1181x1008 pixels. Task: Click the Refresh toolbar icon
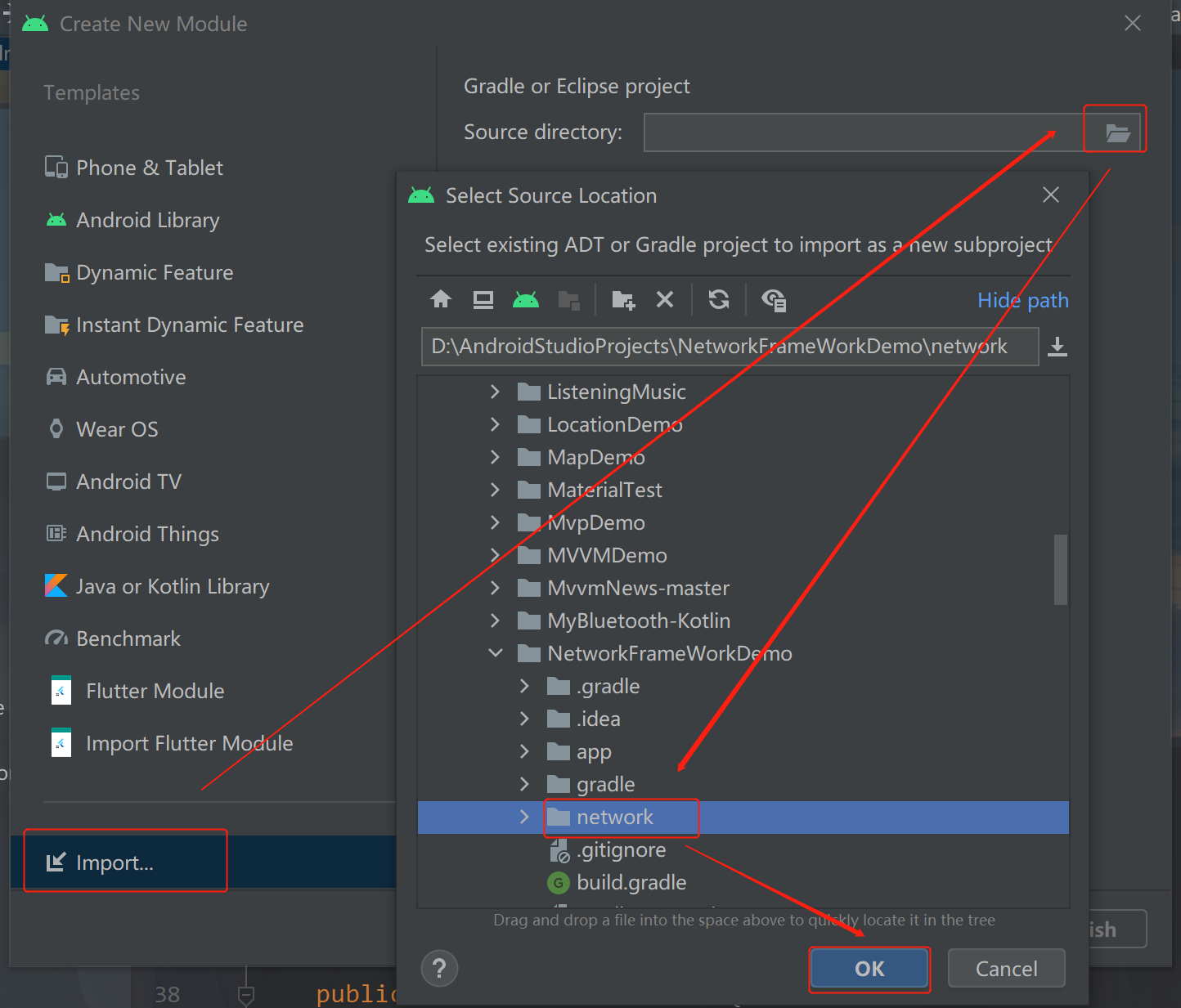pyautogui.click(x=719, y=299)
